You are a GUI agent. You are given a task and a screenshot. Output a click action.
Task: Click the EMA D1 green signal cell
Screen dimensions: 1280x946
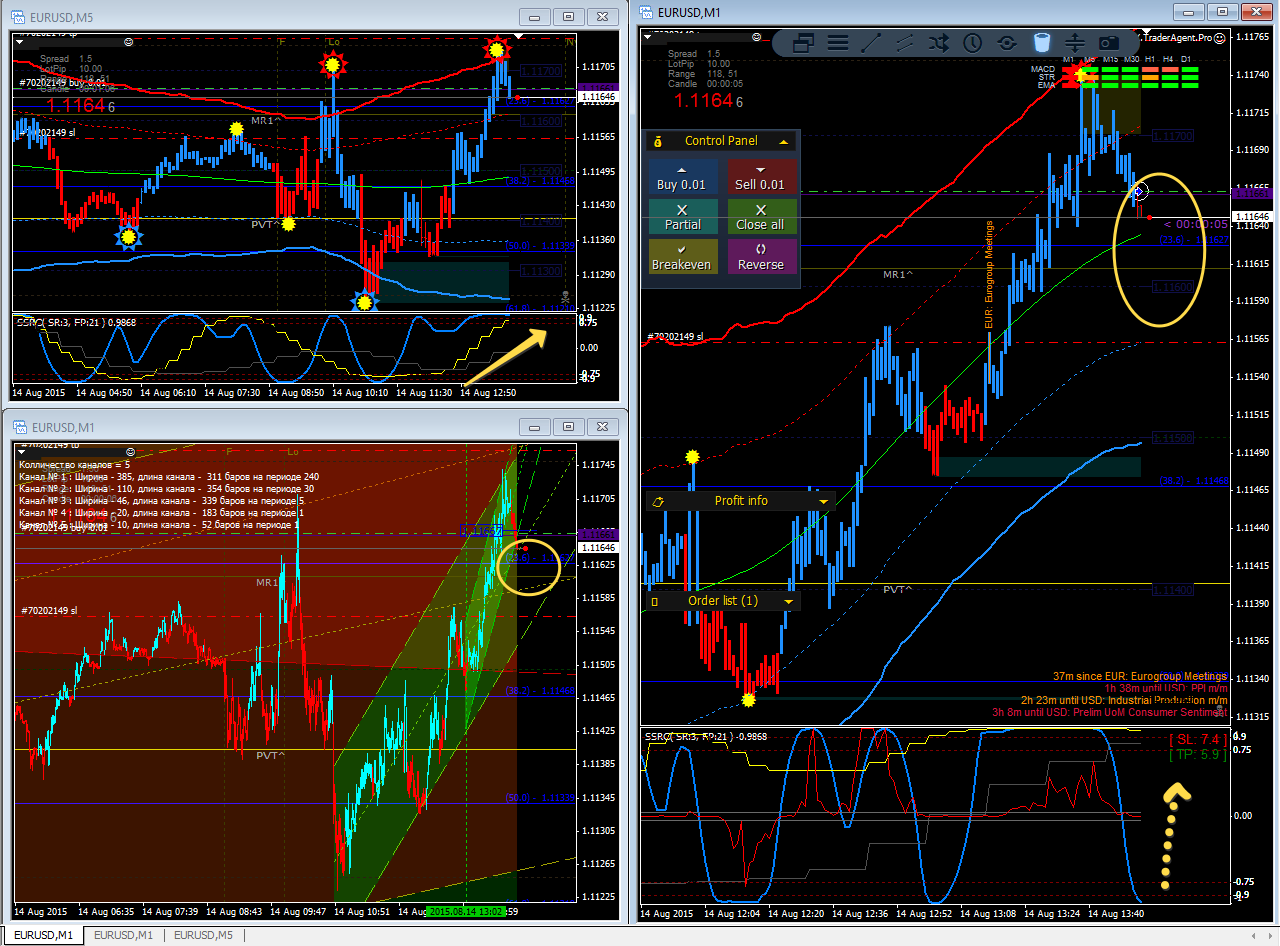tap(1190, 85)
